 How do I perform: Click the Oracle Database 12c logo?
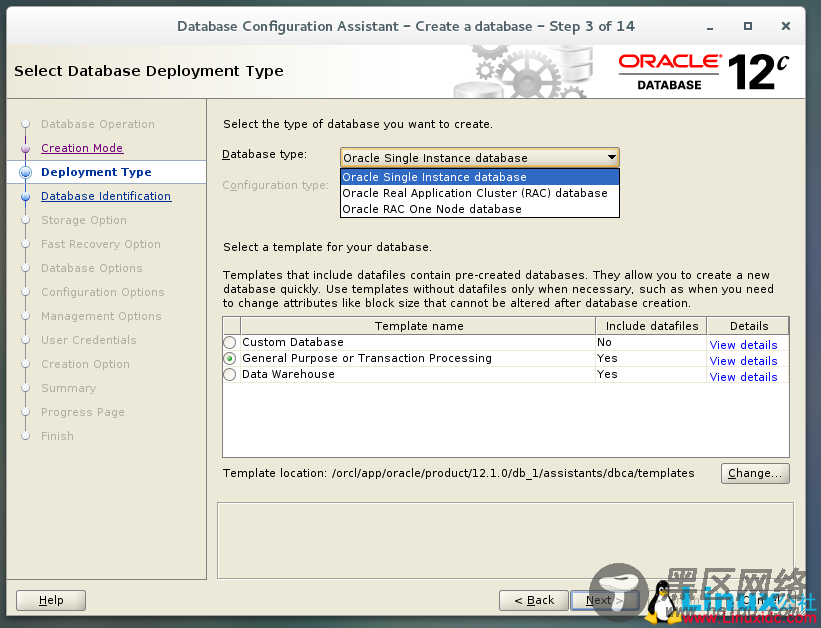(703, 71)
